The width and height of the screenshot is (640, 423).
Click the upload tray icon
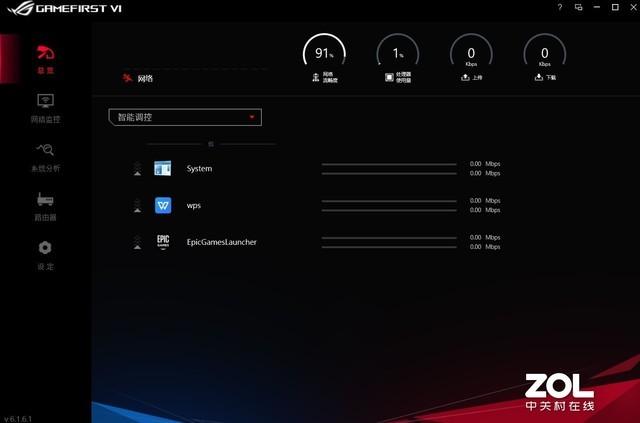pos(465,77)
